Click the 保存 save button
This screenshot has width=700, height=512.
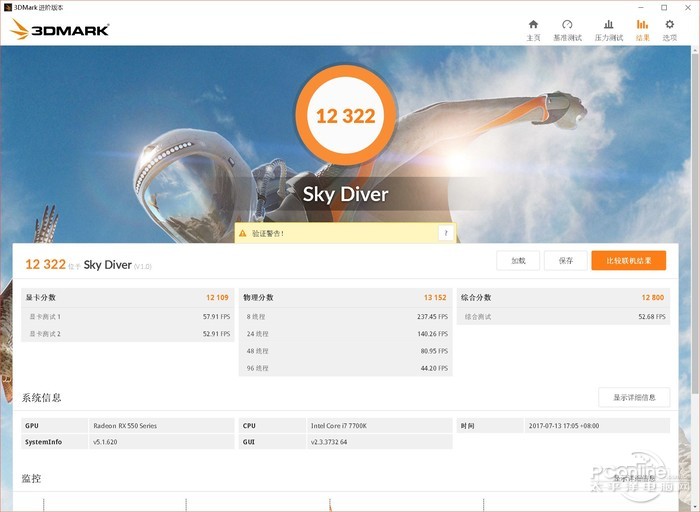(x=566, y=261)
